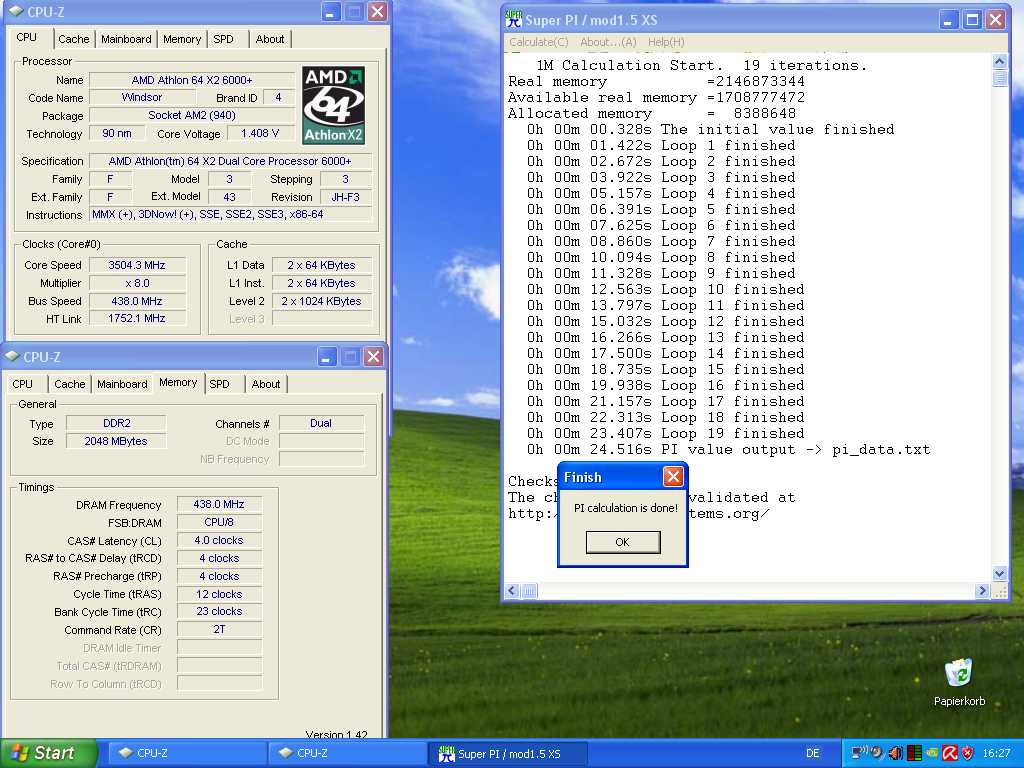Click the Level 2 cache value 2 x 1024 KBytes
The height and width of the screenshot is (768, 1024).
(321, 301)
